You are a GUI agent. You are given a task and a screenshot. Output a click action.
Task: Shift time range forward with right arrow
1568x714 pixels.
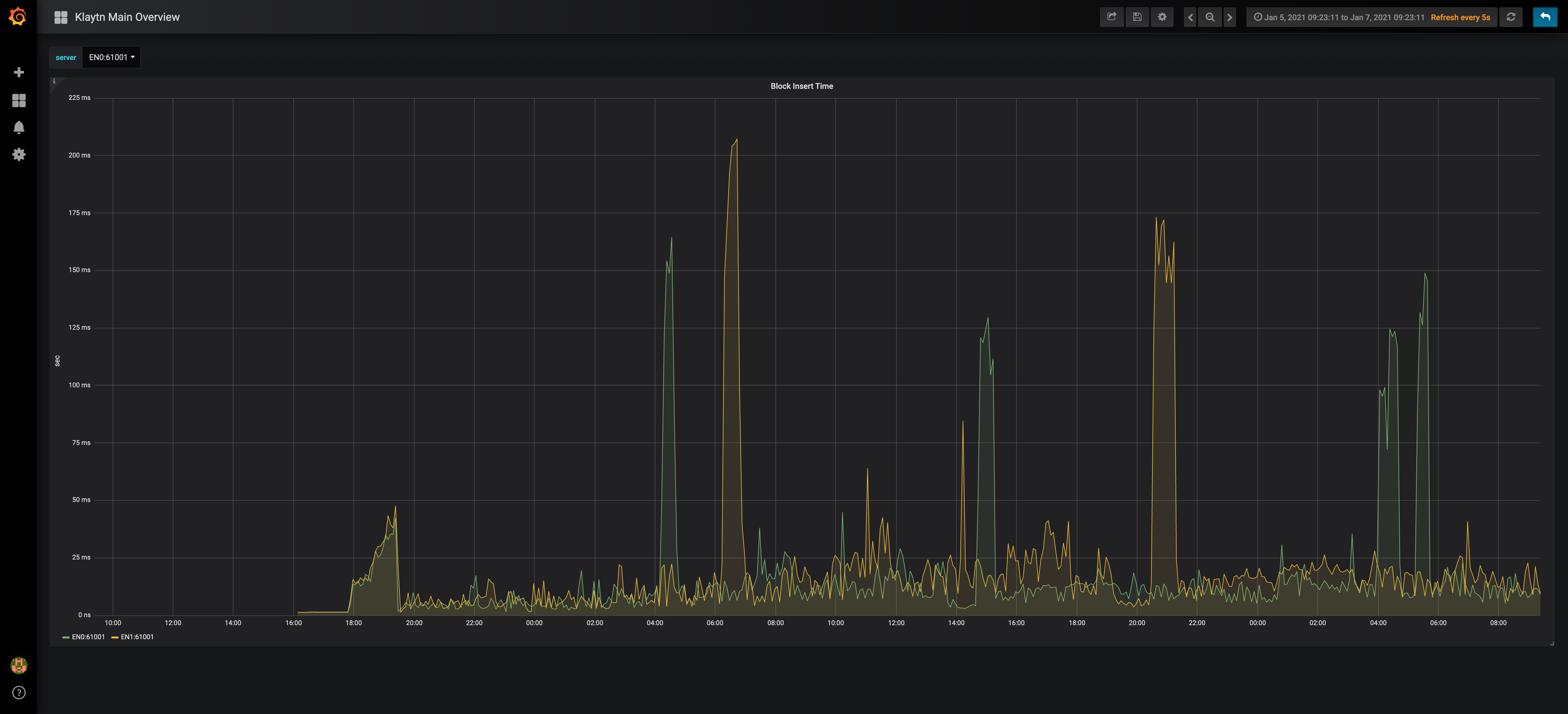(1230, 17)
